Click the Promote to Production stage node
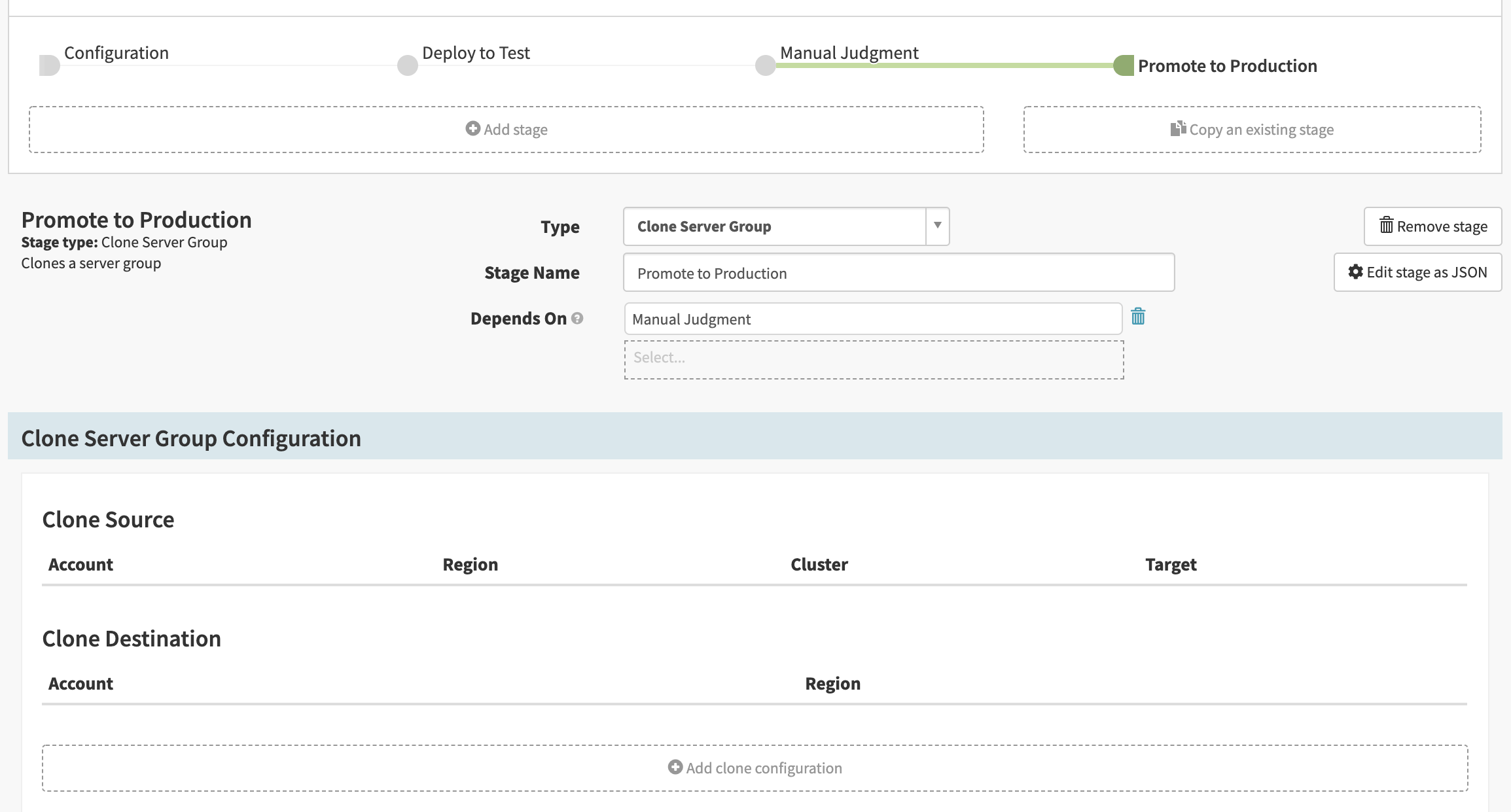This screenshot has width=1511, height=812. click(x=1124, y=65)
